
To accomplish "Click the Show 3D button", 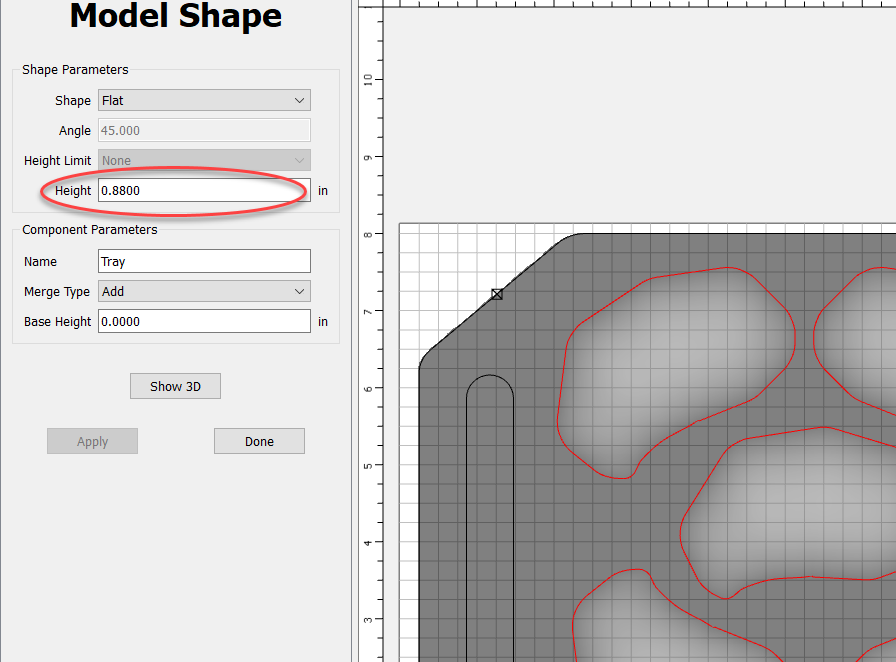I will pyautogui.click(x=175, y=386).
